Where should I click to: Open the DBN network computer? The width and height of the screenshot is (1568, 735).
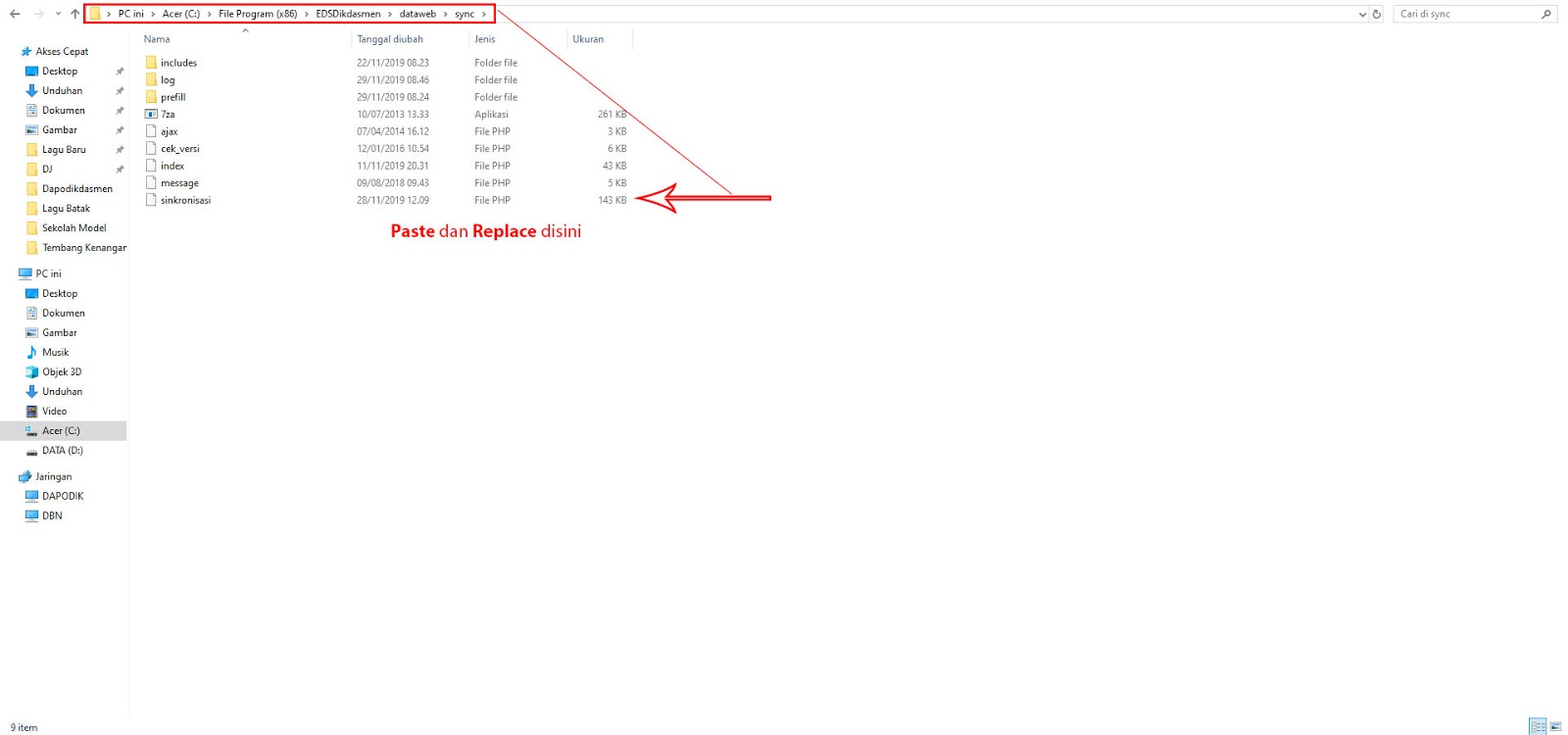point(52,515)
